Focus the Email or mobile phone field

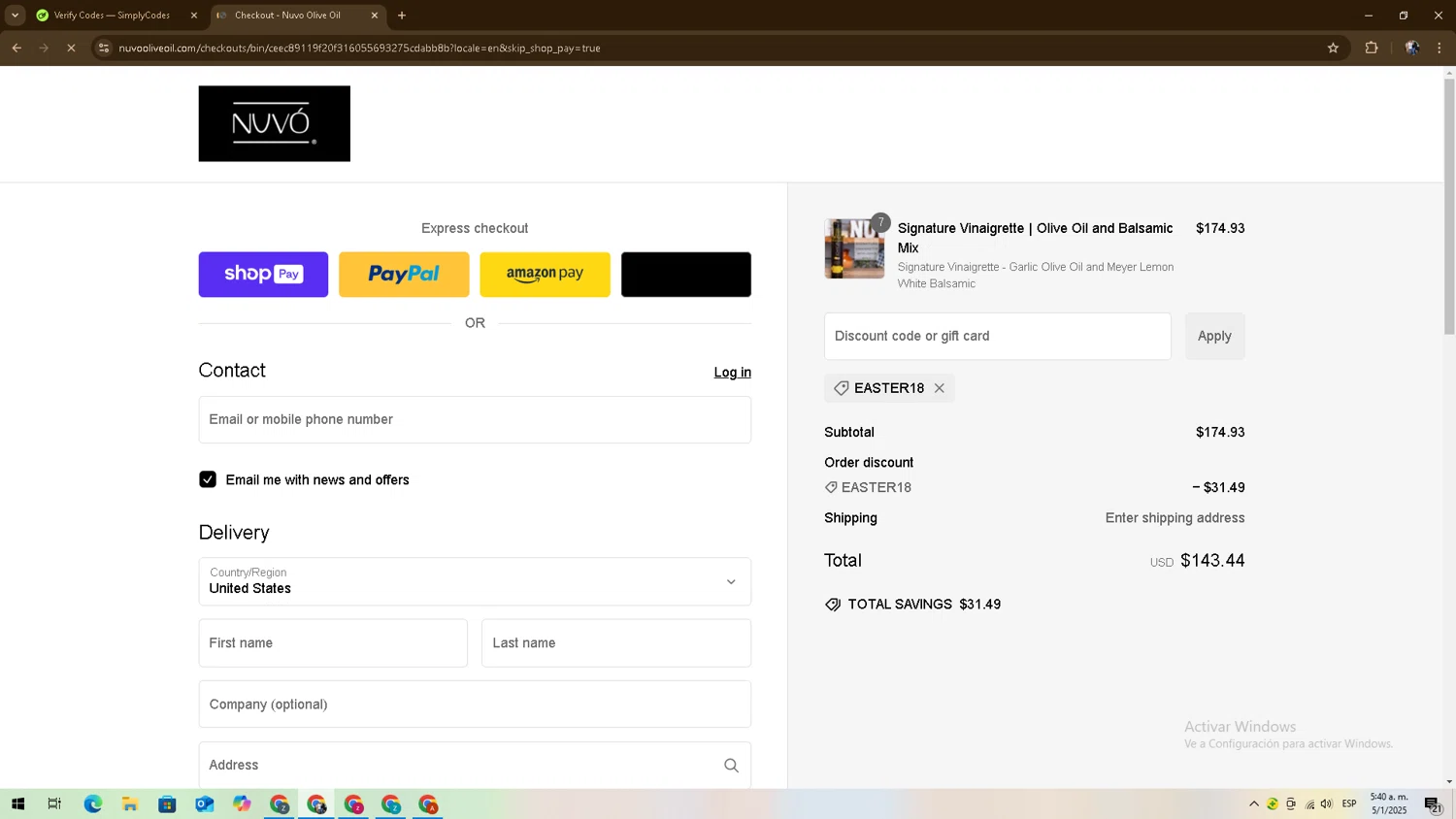pos(475,419)
